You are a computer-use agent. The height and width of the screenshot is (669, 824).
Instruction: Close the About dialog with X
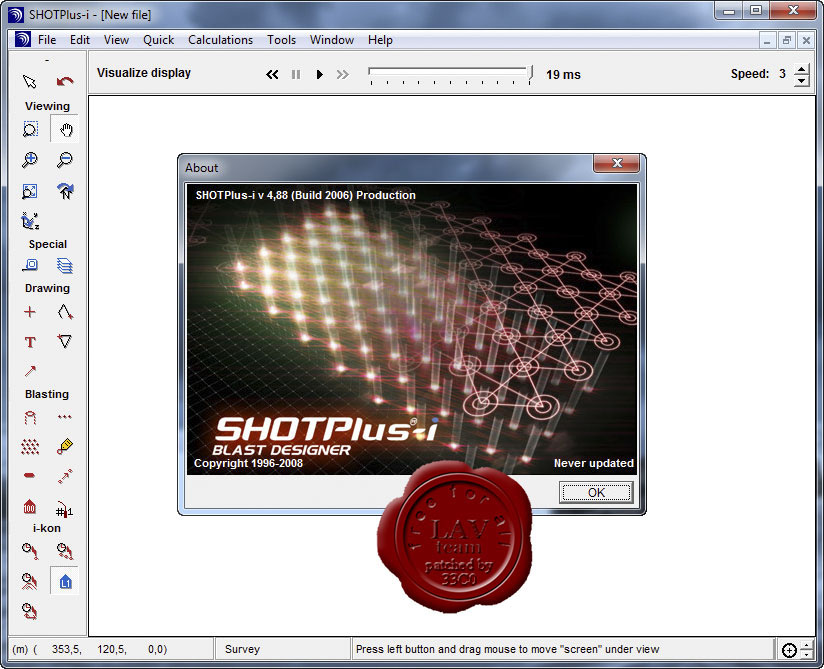point(617,163)
